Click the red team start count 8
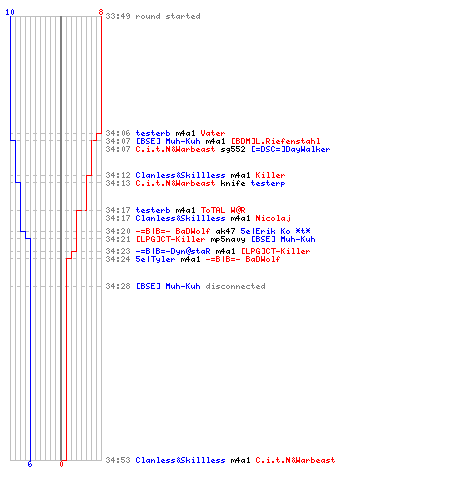 coord(101,12)
